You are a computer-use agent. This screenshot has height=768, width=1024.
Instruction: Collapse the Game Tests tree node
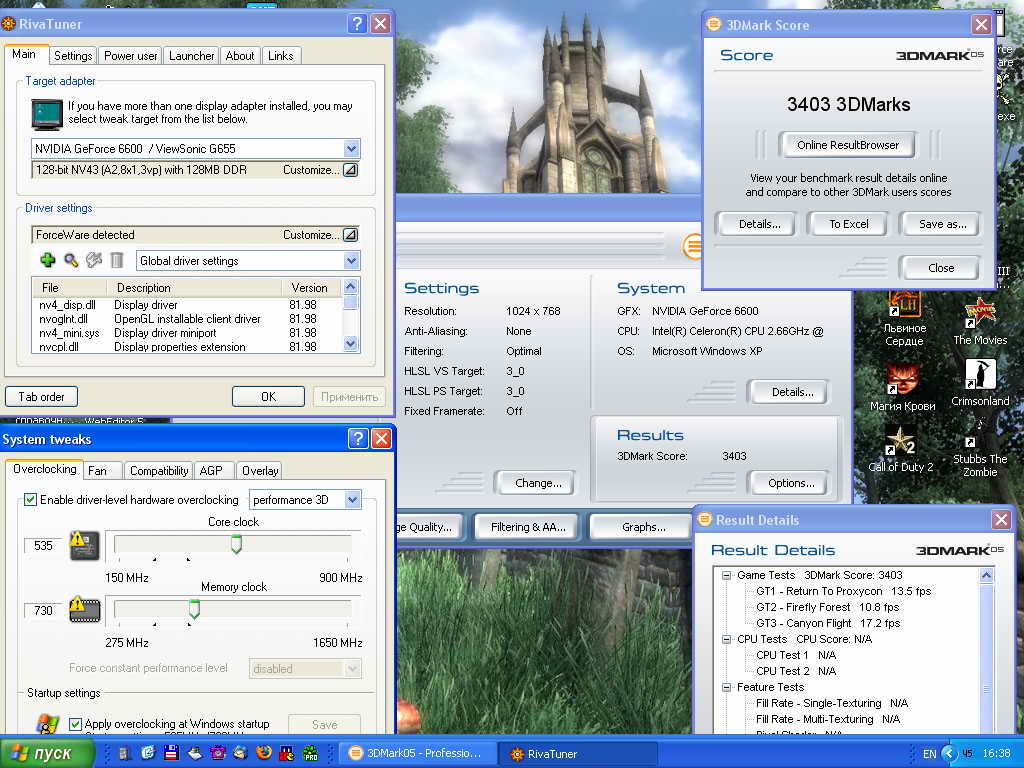pyautogui.click(x=726, y=575)
